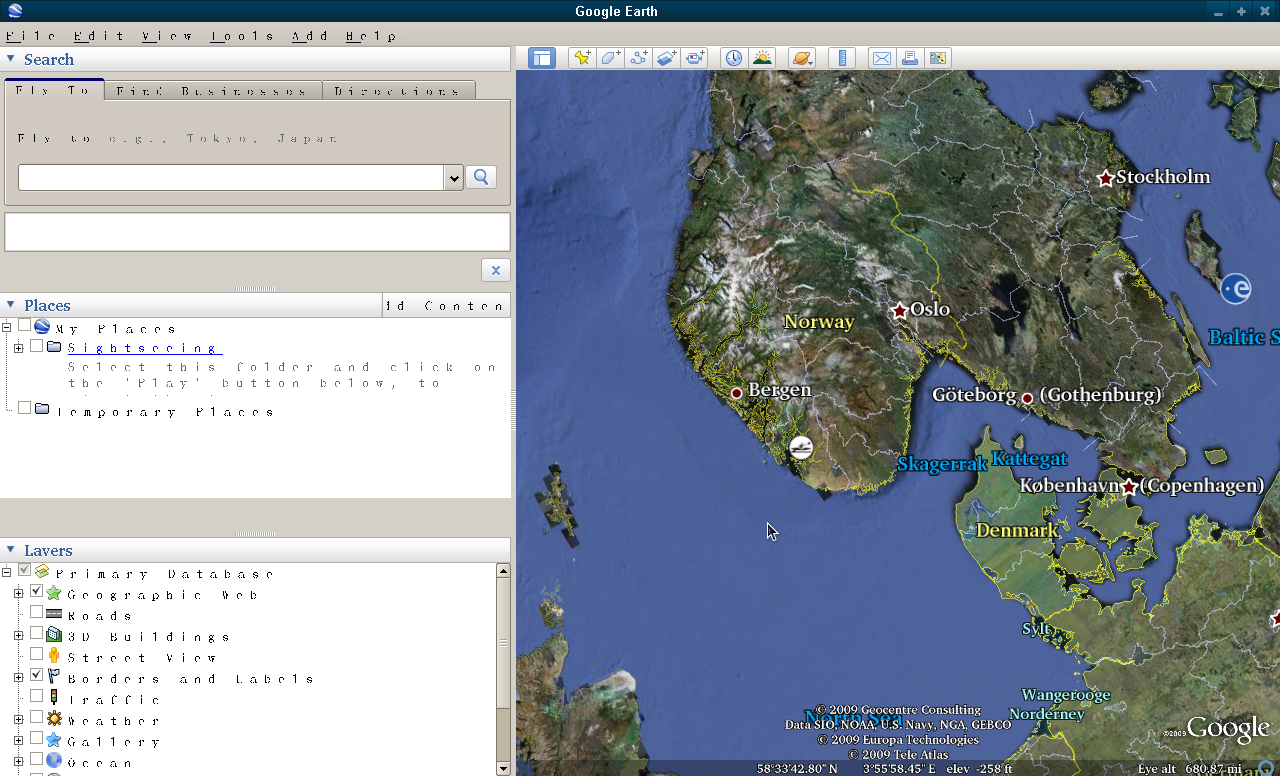Image resolution: width=1280 pixels, height=776 pixels.
Task: Collapse the Primary Database tree node
Action: [6, 573]
